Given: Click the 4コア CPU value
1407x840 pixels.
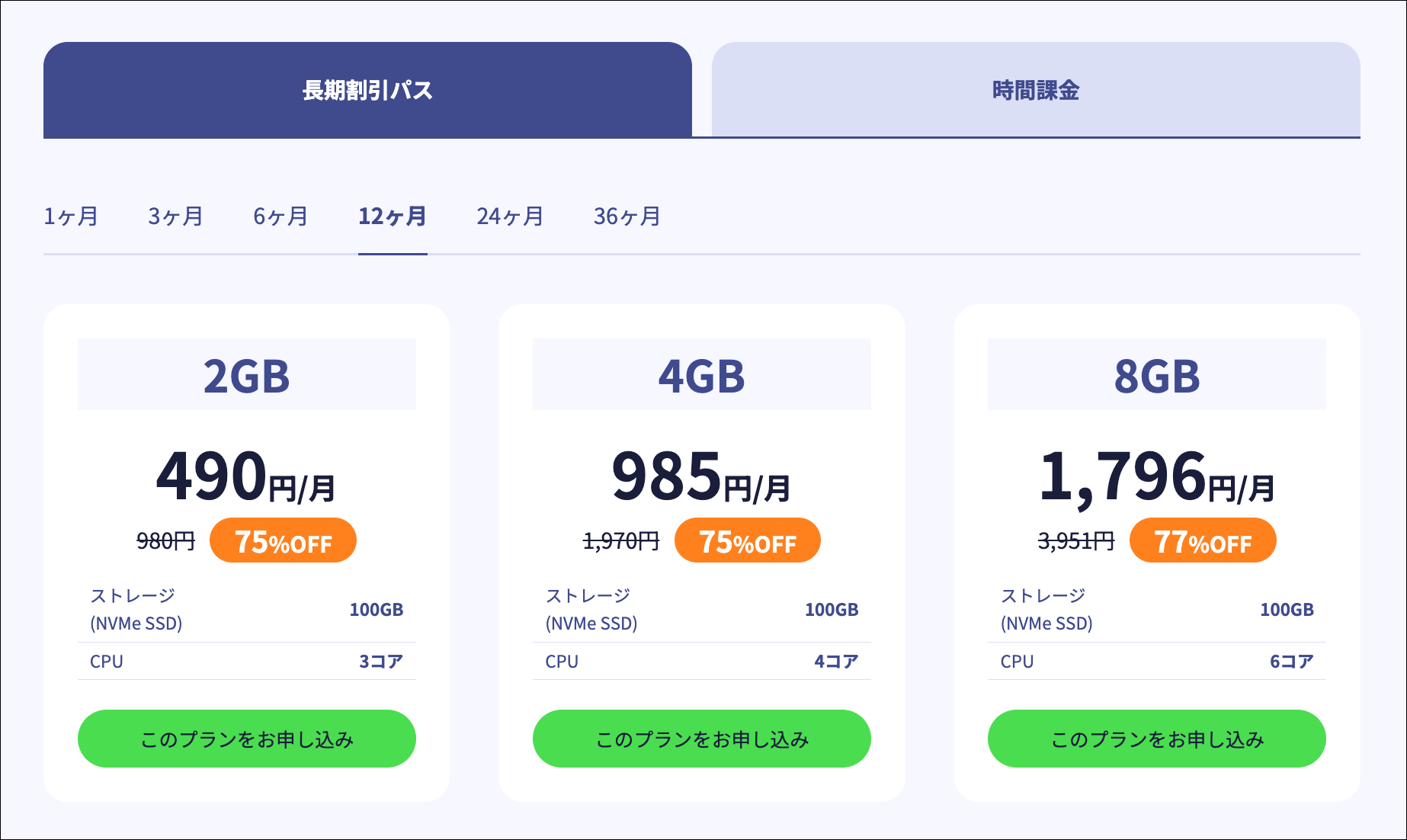Looking at the screenshot, I should tap(836, 662).
